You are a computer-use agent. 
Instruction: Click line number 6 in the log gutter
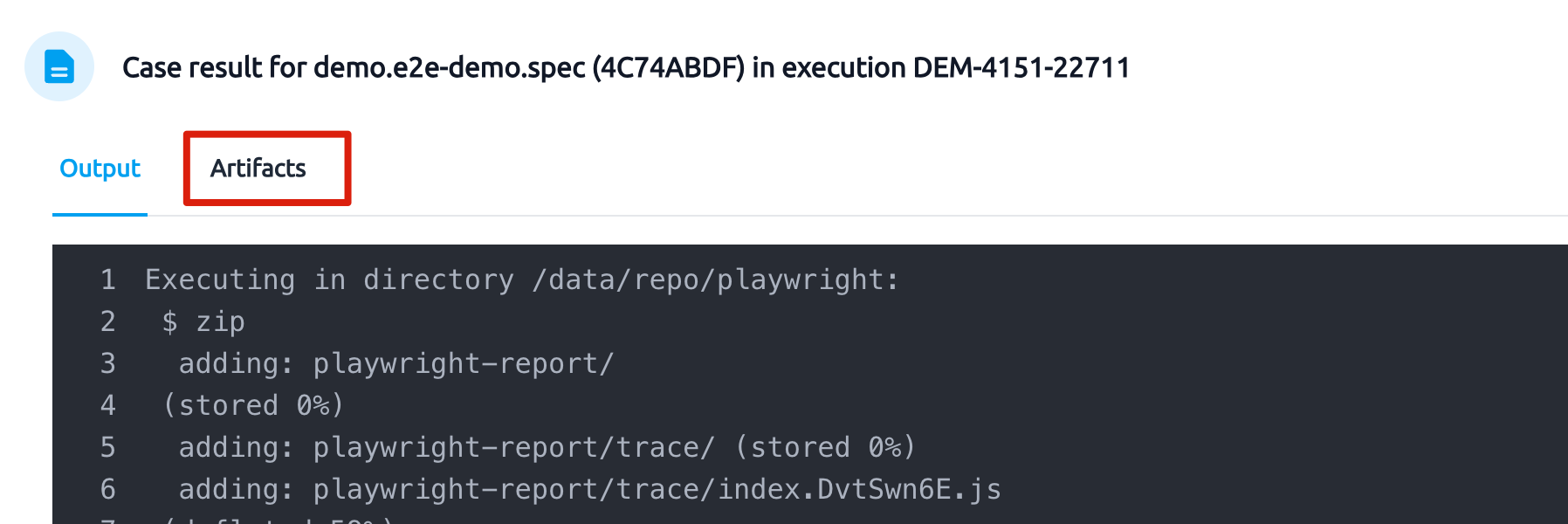108,489
